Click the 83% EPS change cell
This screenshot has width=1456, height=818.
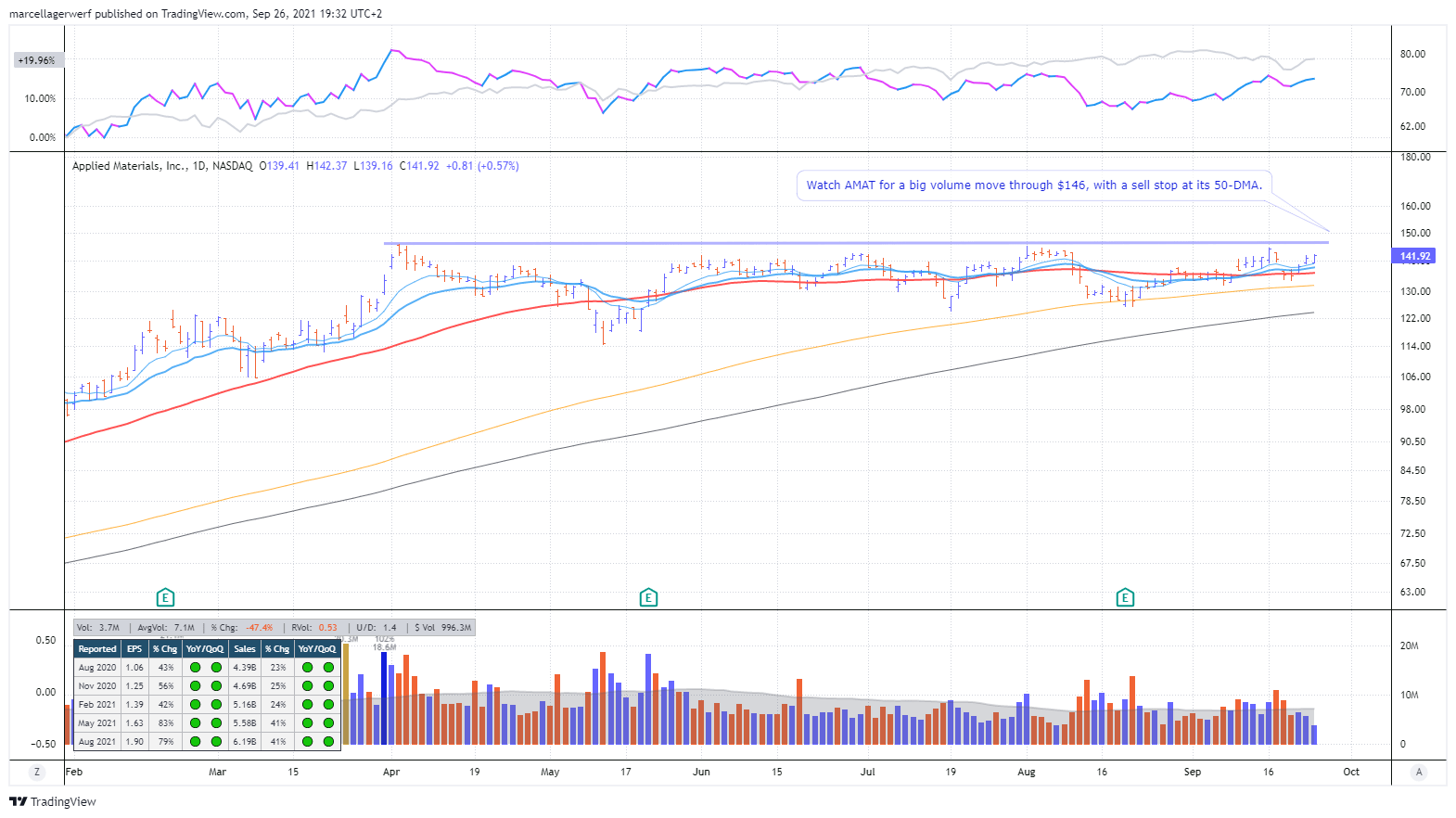(166, 723)
